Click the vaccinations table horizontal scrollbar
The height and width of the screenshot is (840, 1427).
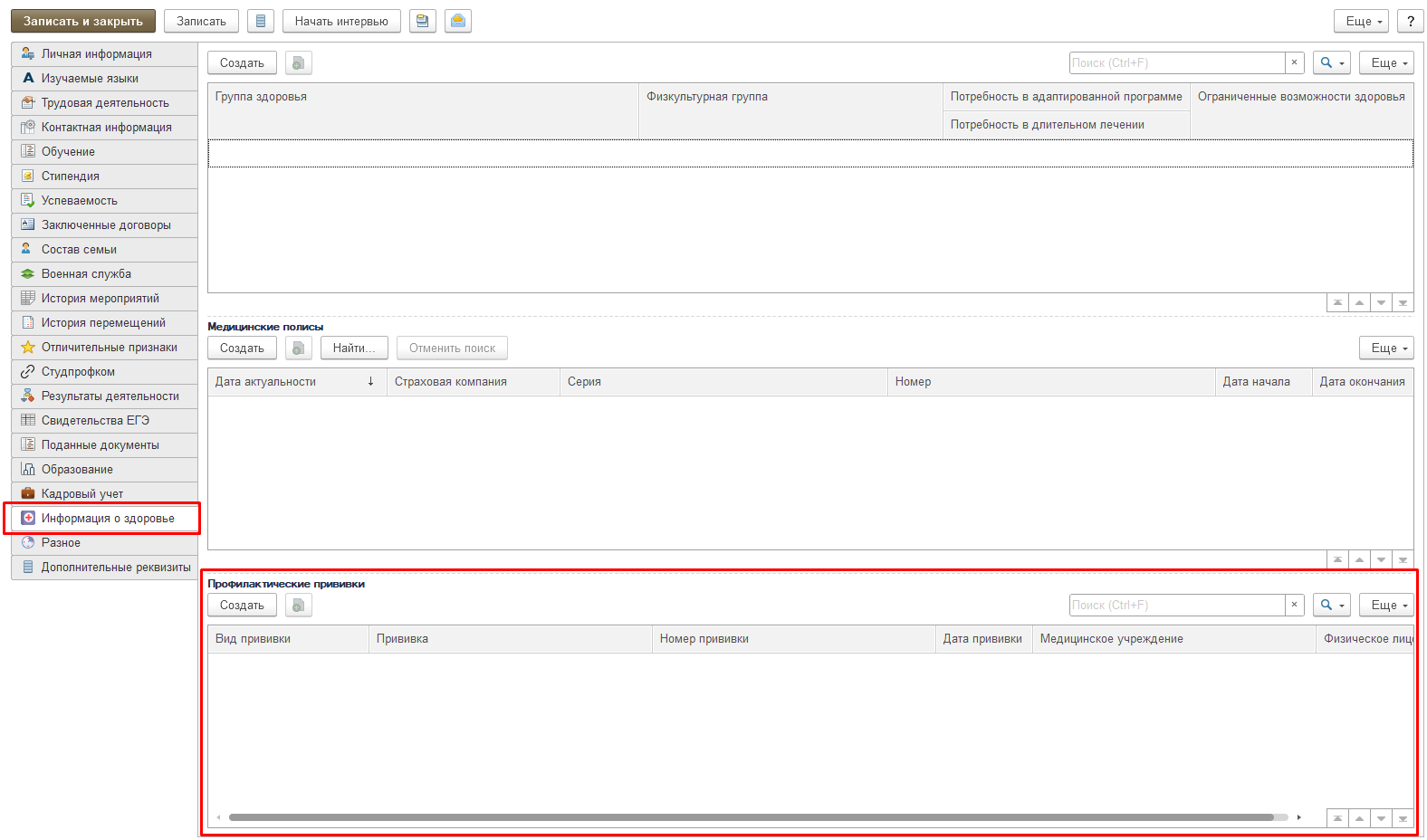[x=752, y=817]
